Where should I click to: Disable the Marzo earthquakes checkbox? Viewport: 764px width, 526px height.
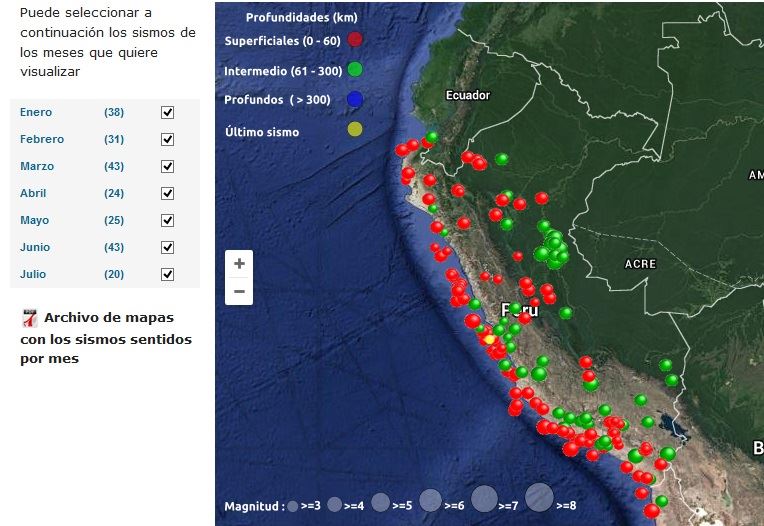coord(168,167)
